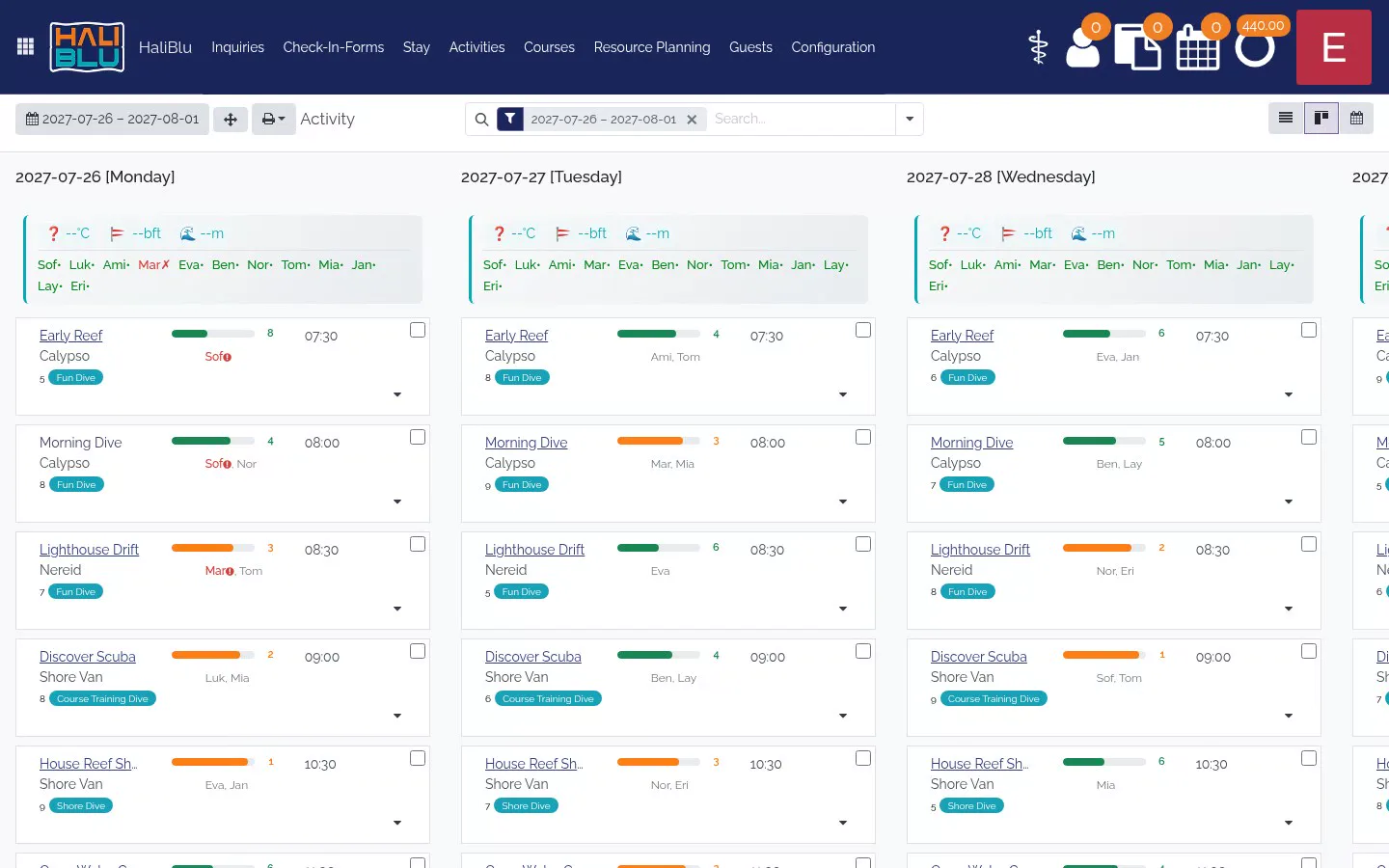
Task: Expand Monday Early Reef card menu
Action: coord(397,394)
